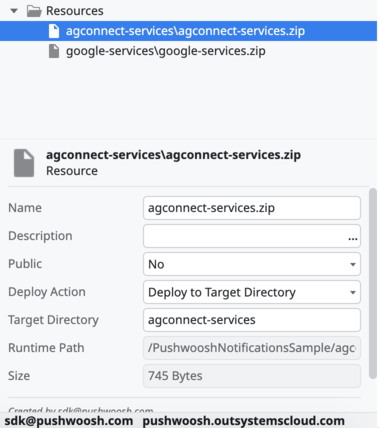Click the Resources folder icon
Image resolution: width=379 pixels, height=428 pixels.
coord(34,11)
